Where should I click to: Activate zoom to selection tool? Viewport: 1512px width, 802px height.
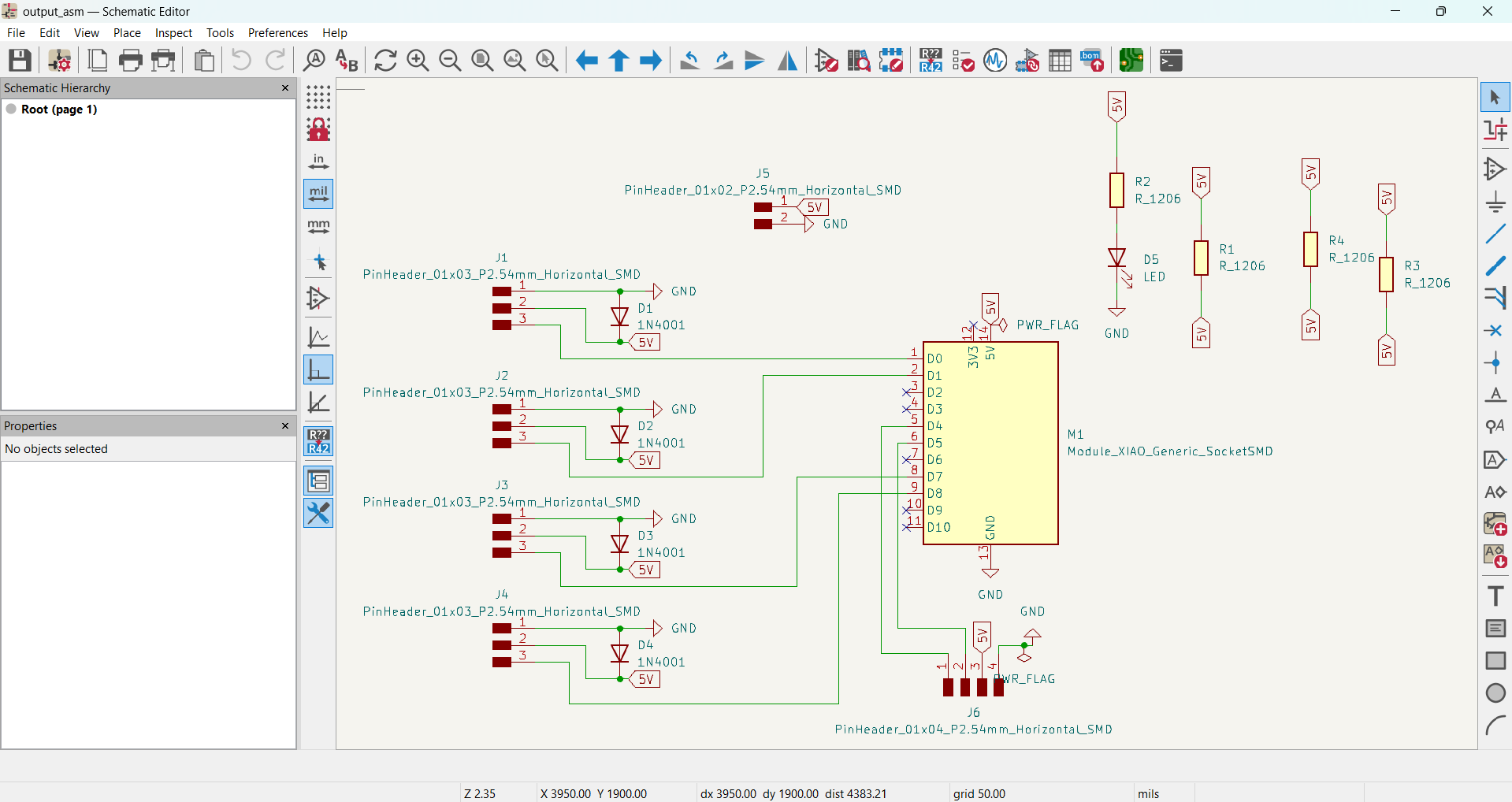[547, 60]
